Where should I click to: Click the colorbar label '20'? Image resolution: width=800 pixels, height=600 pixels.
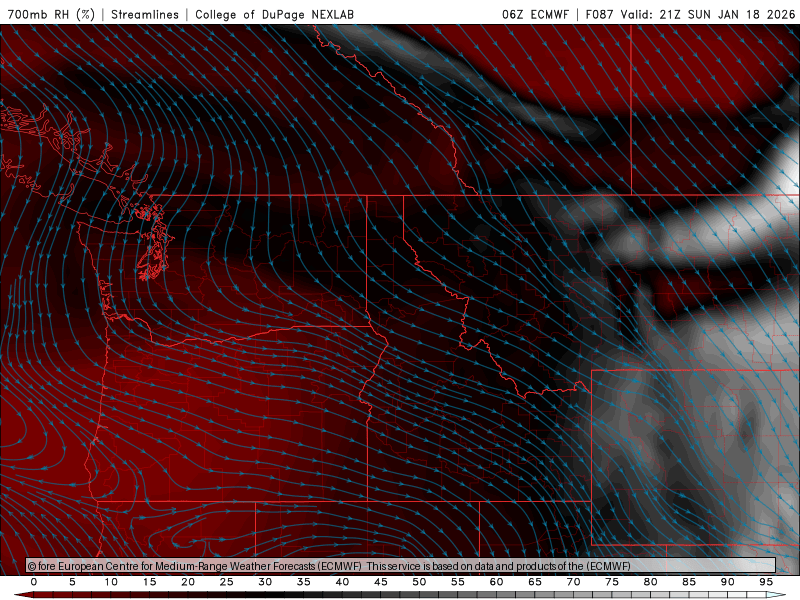[188, 582]
